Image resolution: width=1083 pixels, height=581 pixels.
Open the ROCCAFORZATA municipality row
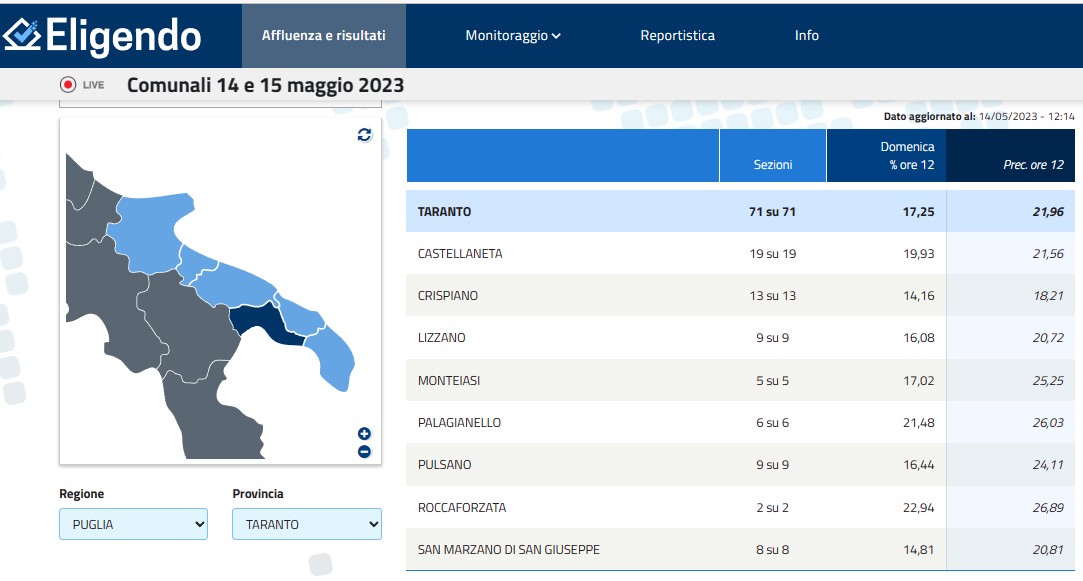pos(462,508)
